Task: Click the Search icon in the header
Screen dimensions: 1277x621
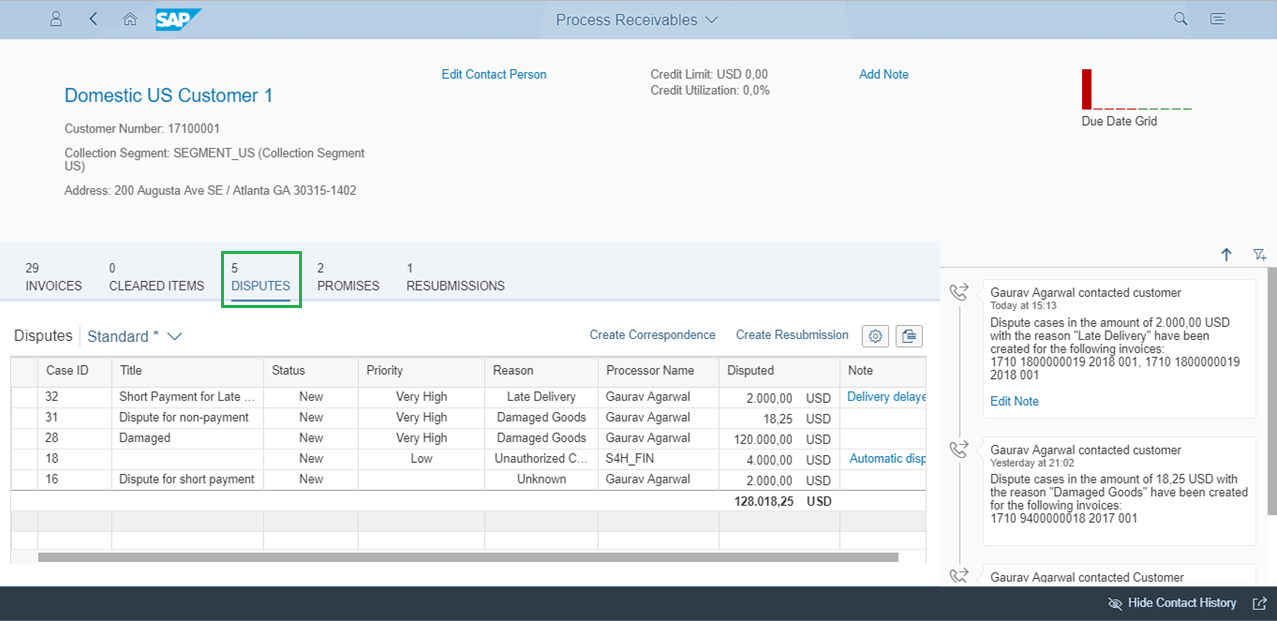Action: pyautogui.click(x=1180, y=18)
